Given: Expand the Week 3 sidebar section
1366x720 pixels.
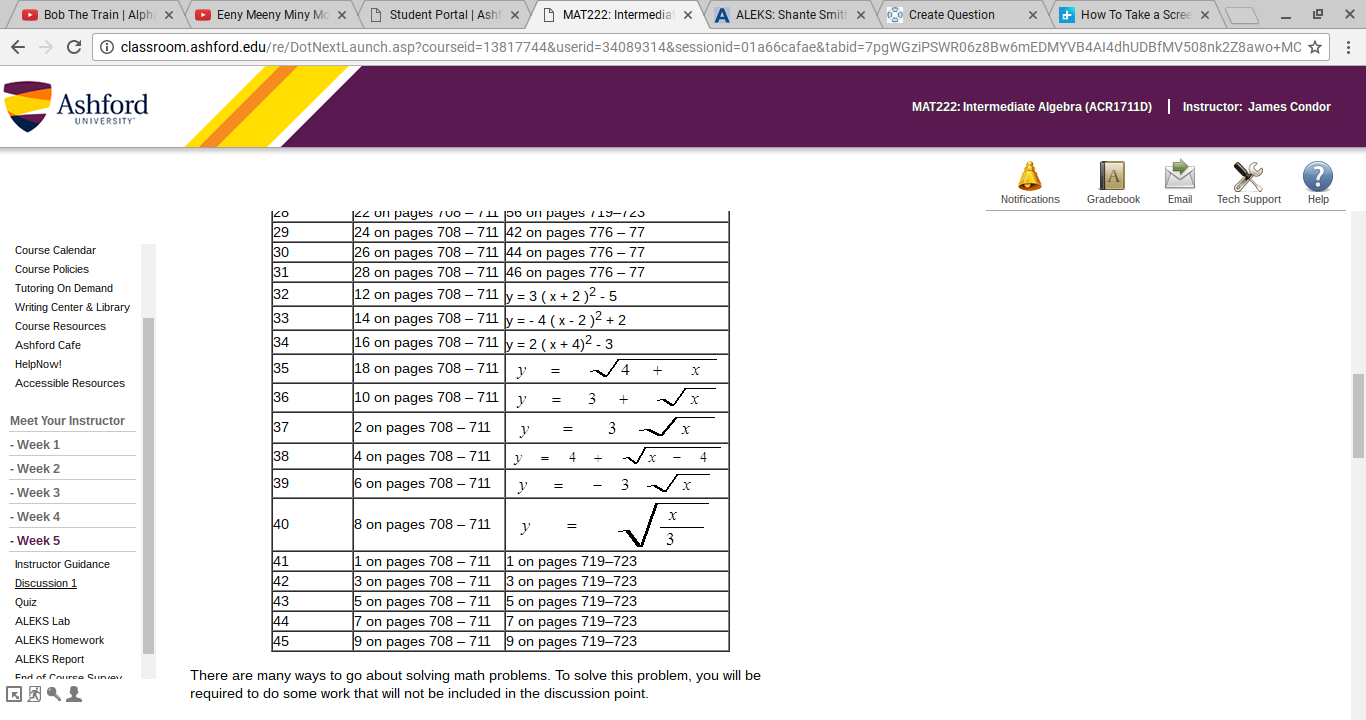Looking at the screenshot, I should [x=38, y=493].
